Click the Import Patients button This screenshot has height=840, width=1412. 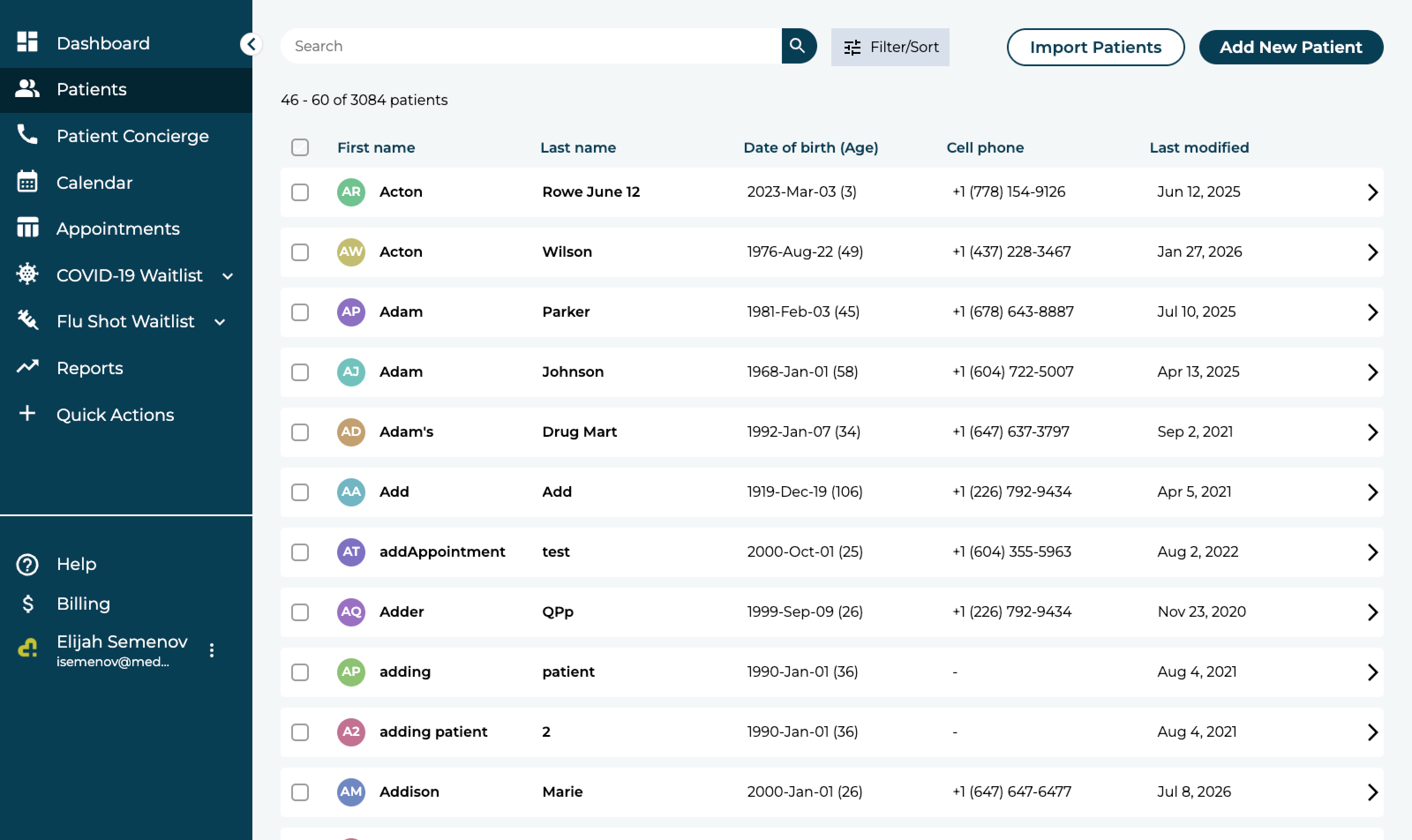click(1096, 47)
